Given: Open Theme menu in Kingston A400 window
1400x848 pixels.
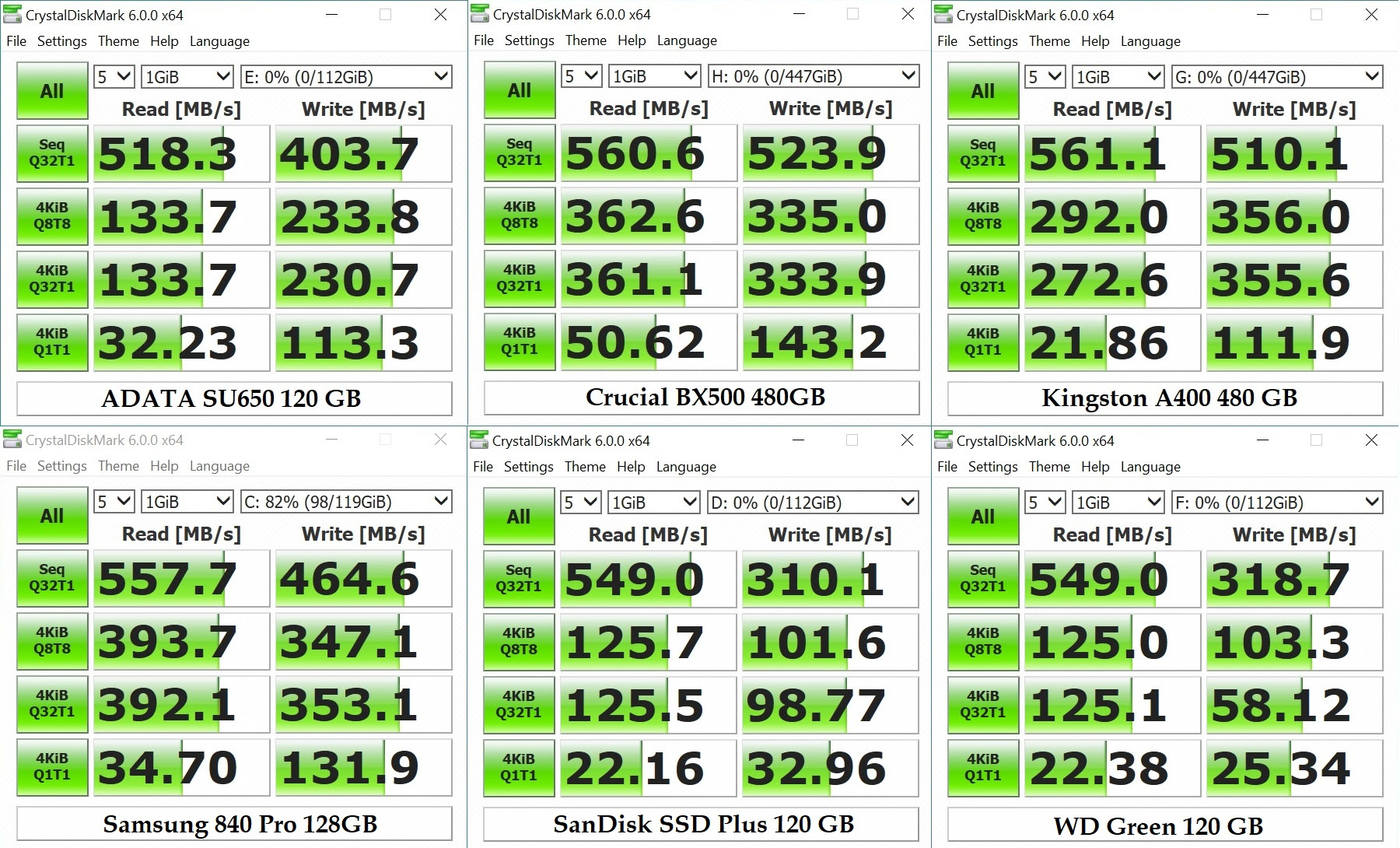Looking at the screenshot, I should 1049,41.
